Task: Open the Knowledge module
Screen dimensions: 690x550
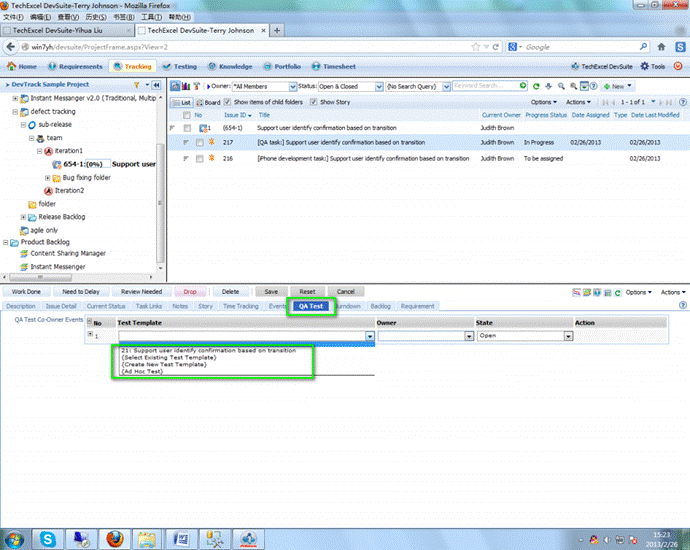Action: pyautogui.click(x=230, y=66)
